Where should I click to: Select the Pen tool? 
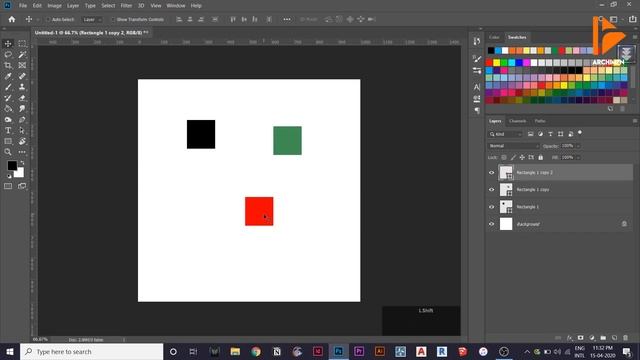[x=22, y=120]
